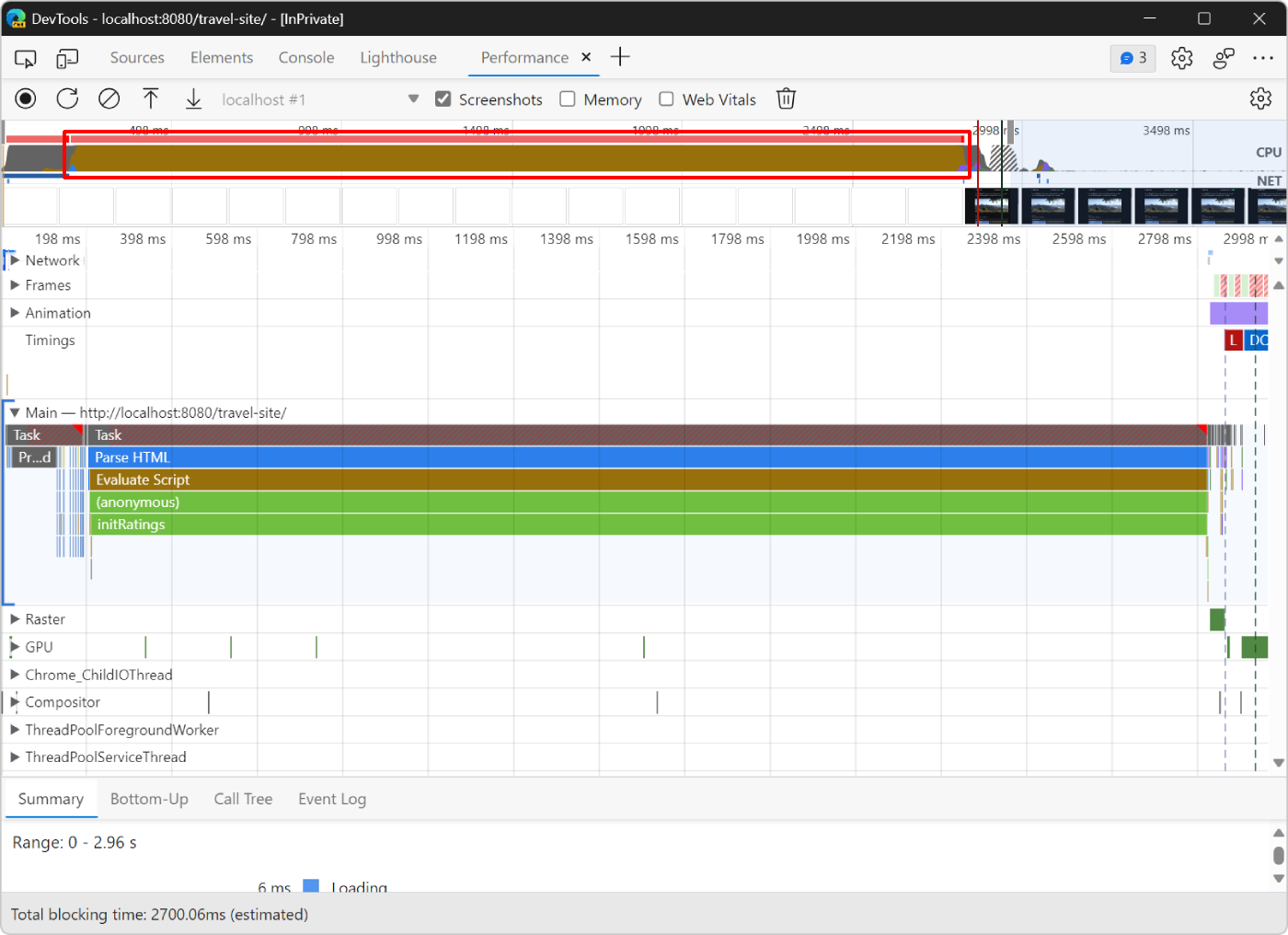Switch to the Lighthouse tab
The image size is (1288, 935).
coord(398,57)
